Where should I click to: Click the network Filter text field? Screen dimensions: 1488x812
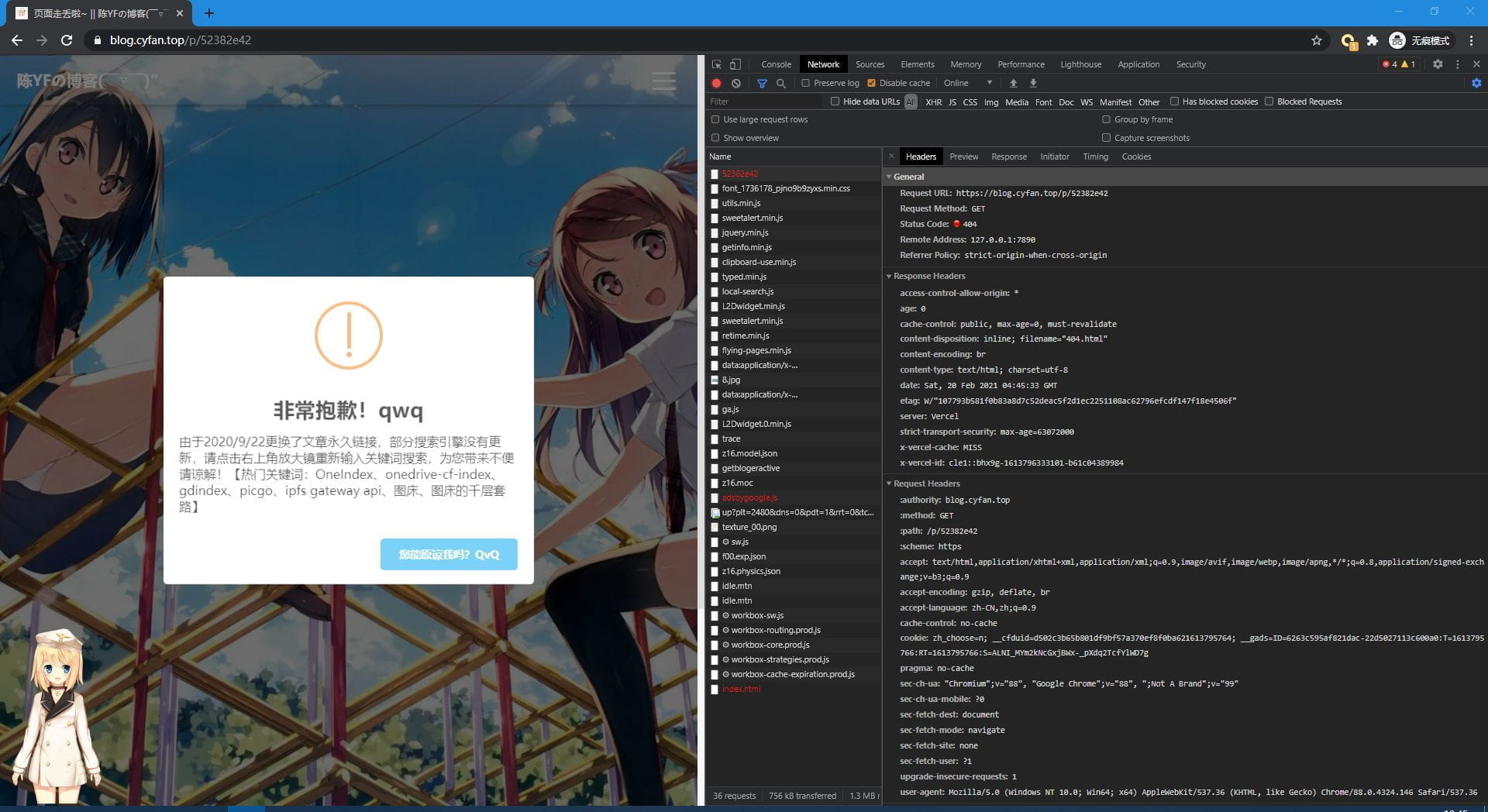tap(763, 101)
